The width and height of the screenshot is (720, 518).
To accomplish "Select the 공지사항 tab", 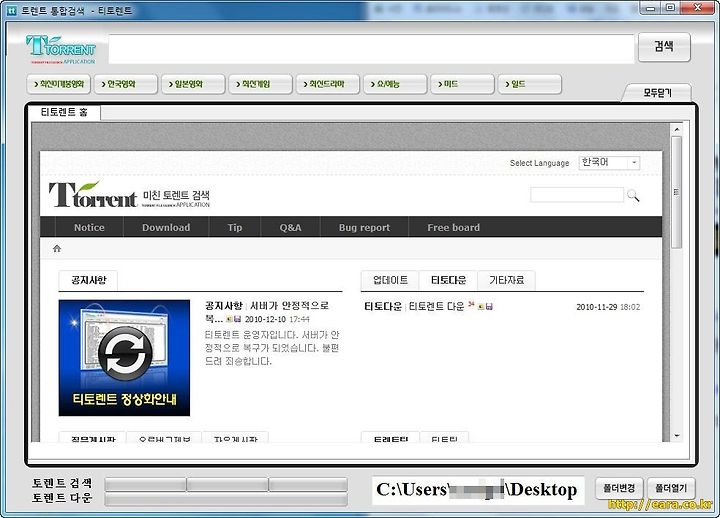I will pos(88,280).
